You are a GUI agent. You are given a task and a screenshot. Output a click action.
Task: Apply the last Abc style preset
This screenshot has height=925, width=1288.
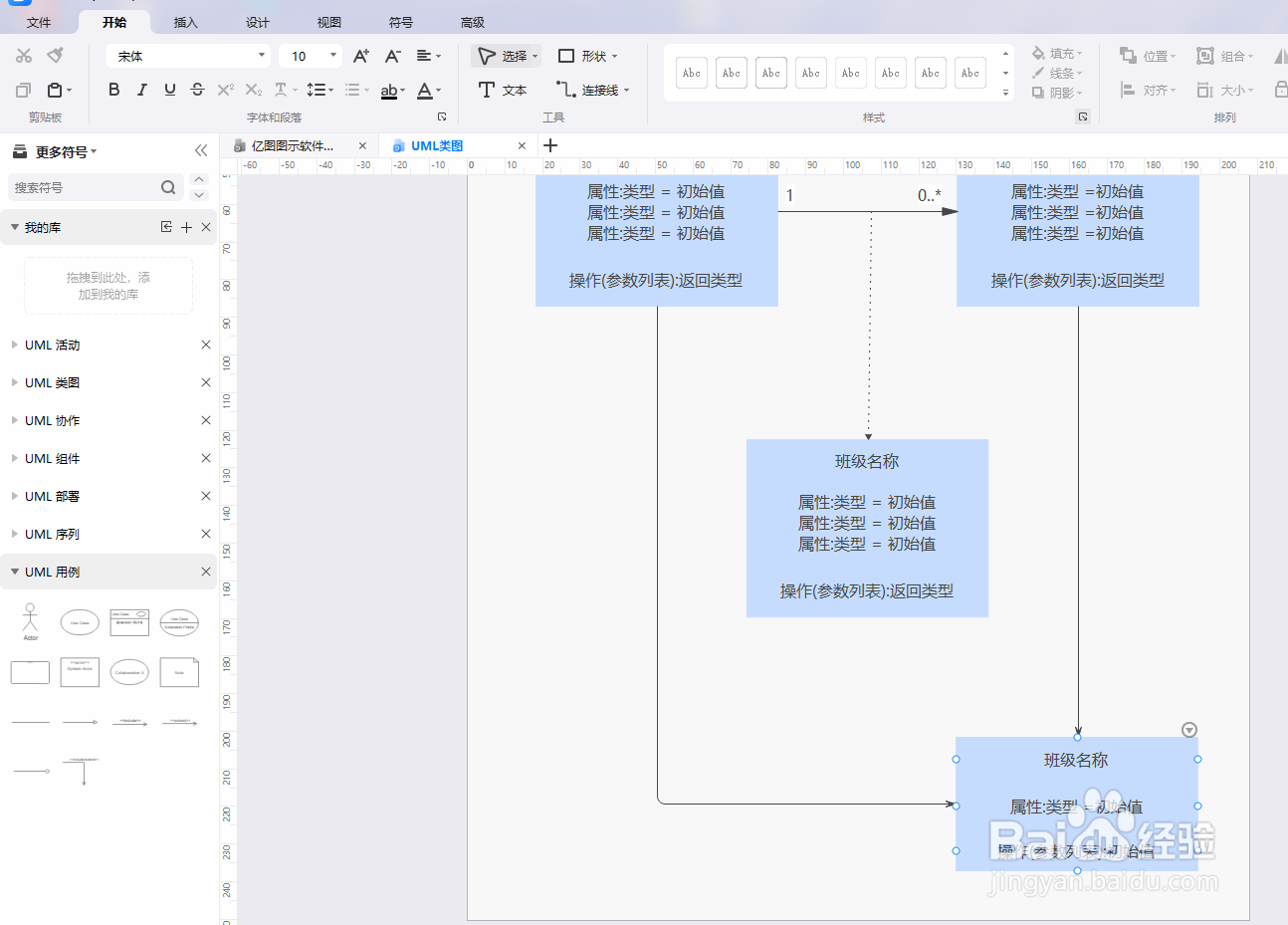click(x=970, y=73)
